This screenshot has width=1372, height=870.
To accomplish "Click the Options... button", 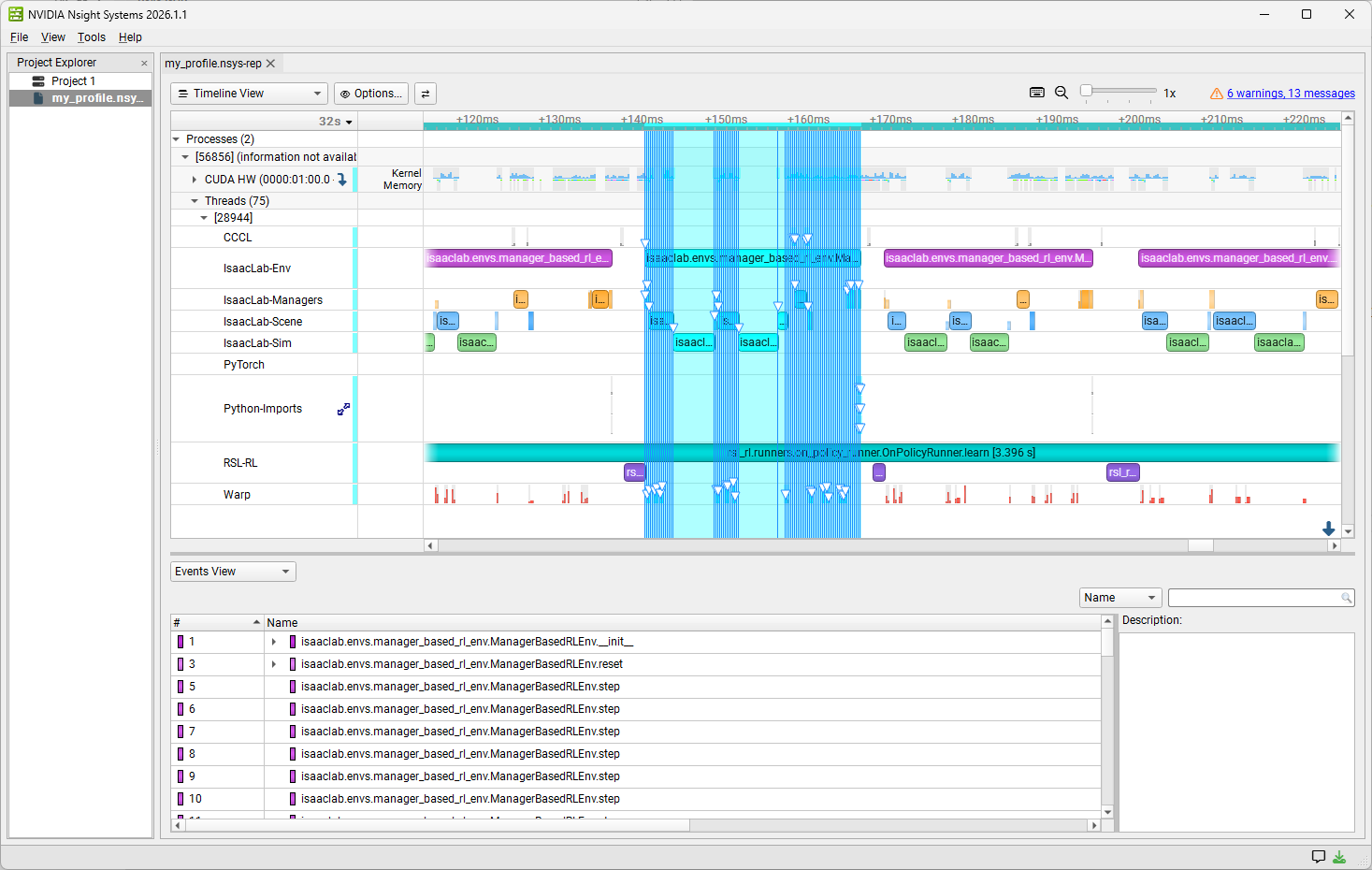I will [x=371, y=94].
